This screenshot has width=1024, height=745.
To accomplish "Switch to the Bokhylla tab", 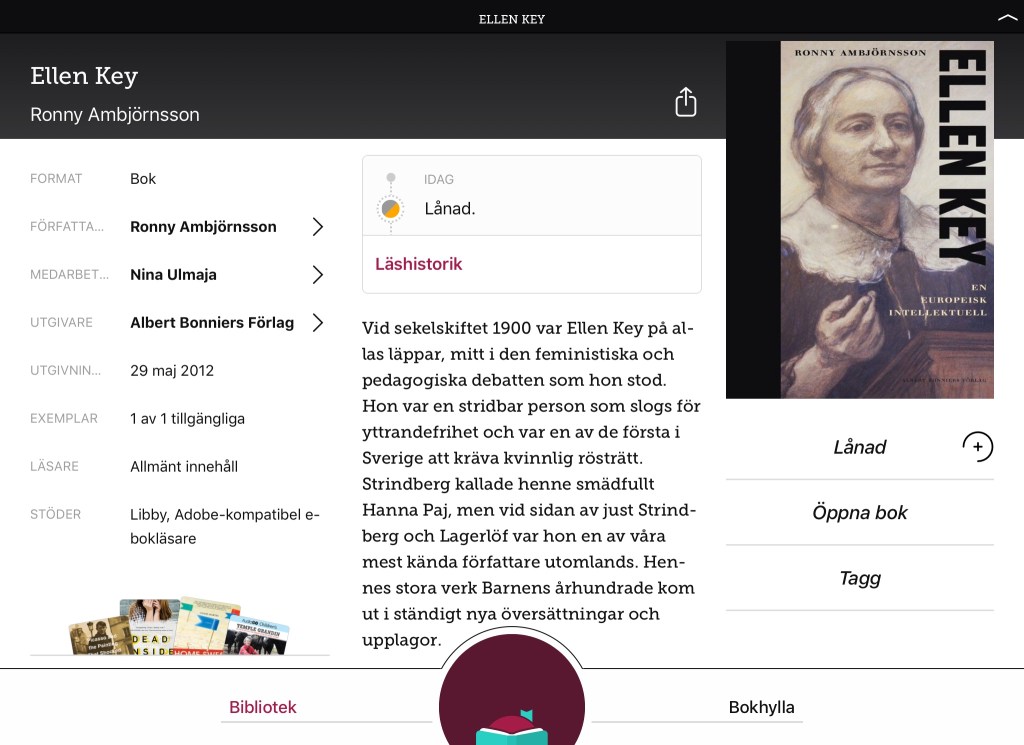I will [761, 707].
